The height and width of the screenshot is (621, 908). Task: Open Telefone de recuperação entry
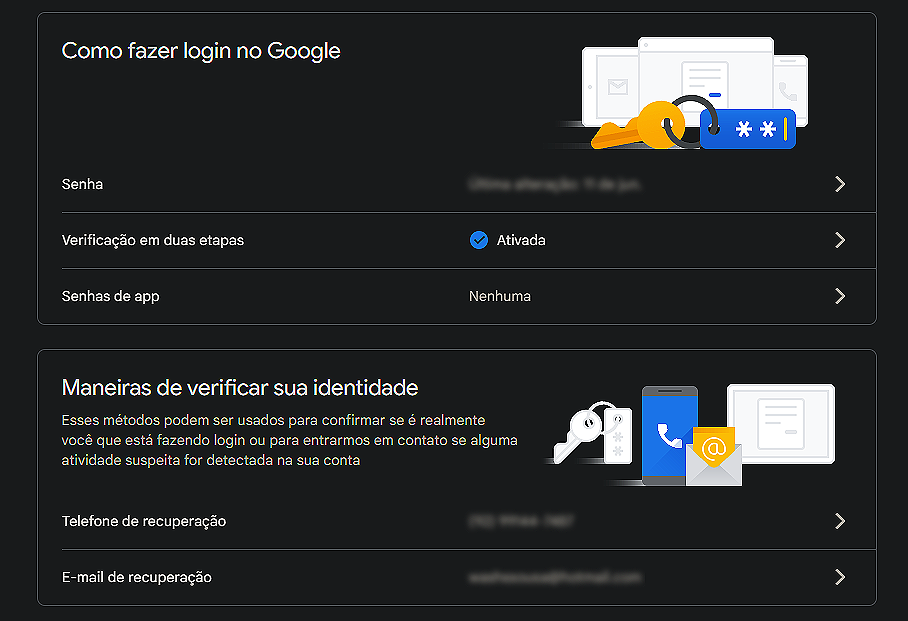(x=144, y=521)
